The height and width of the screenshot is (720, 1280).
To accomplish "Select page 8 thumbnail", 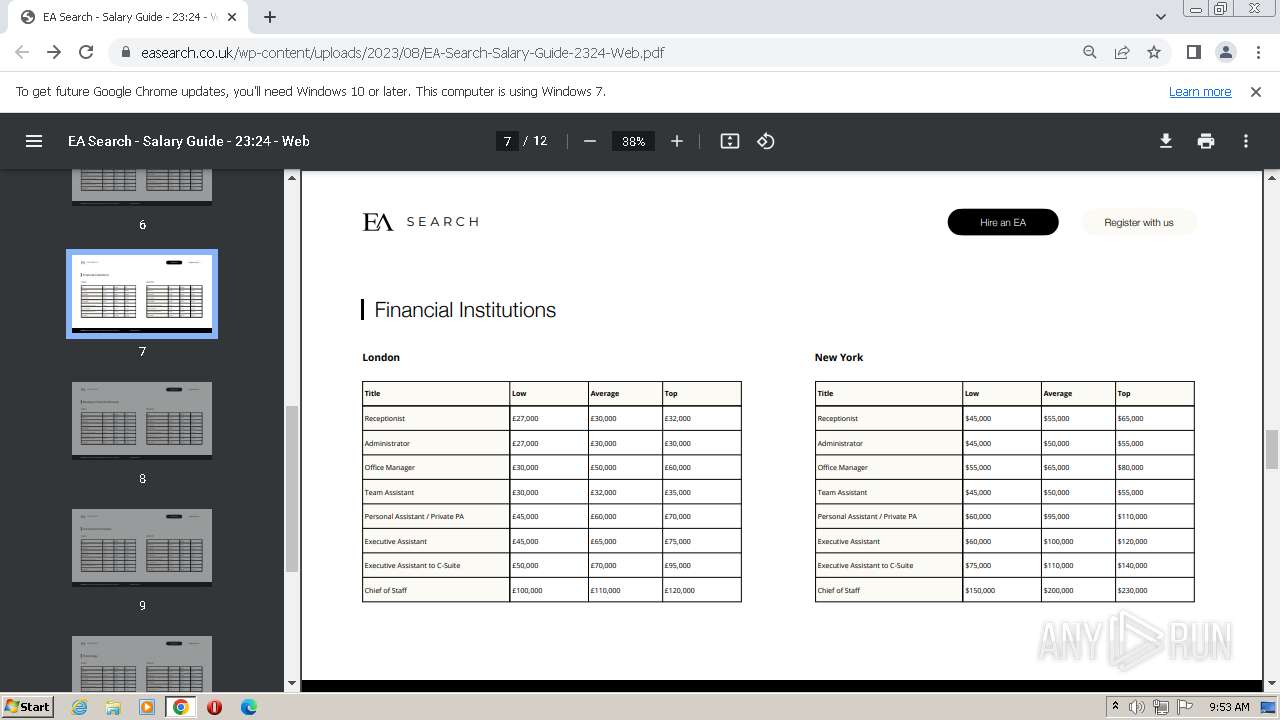I will (142, 420).
